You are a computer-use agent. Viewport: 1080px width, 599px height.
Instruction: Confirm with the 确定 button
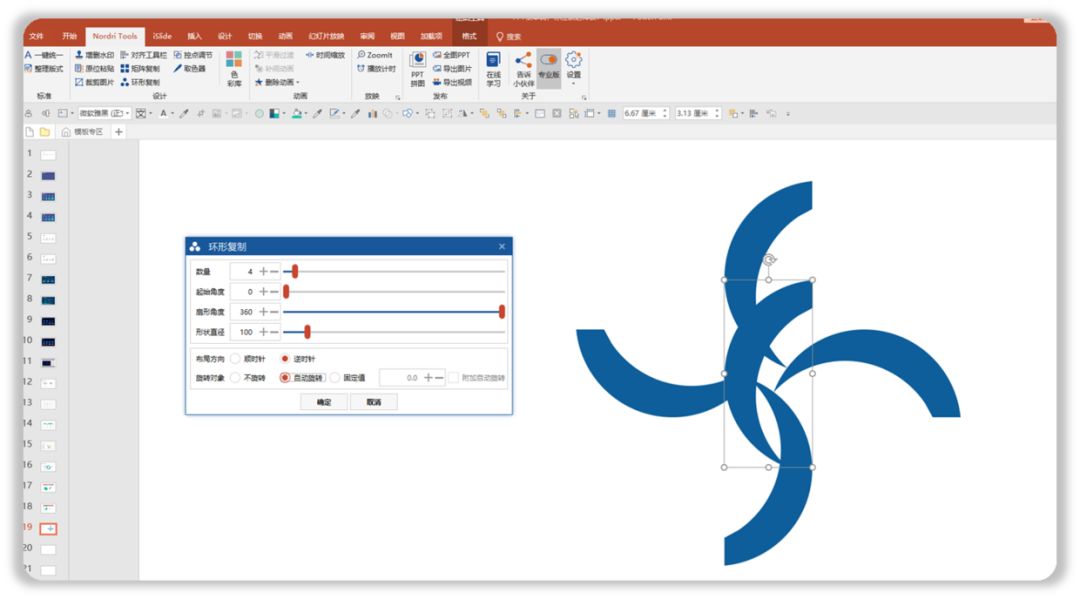point(324,402)
